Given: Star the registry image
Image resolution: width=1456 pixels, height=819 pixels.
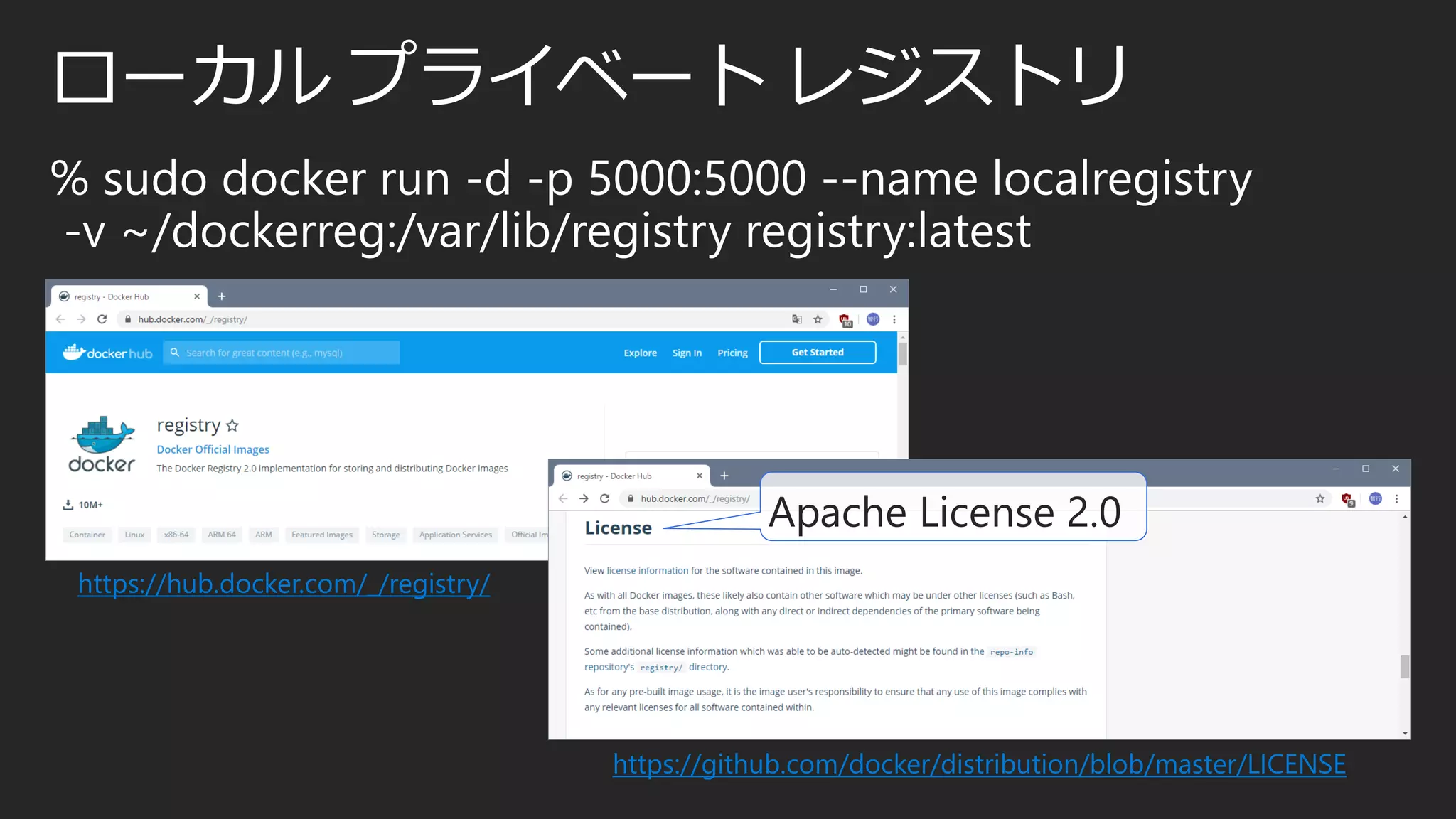Looking at the screenshot, I should point(232,425).
